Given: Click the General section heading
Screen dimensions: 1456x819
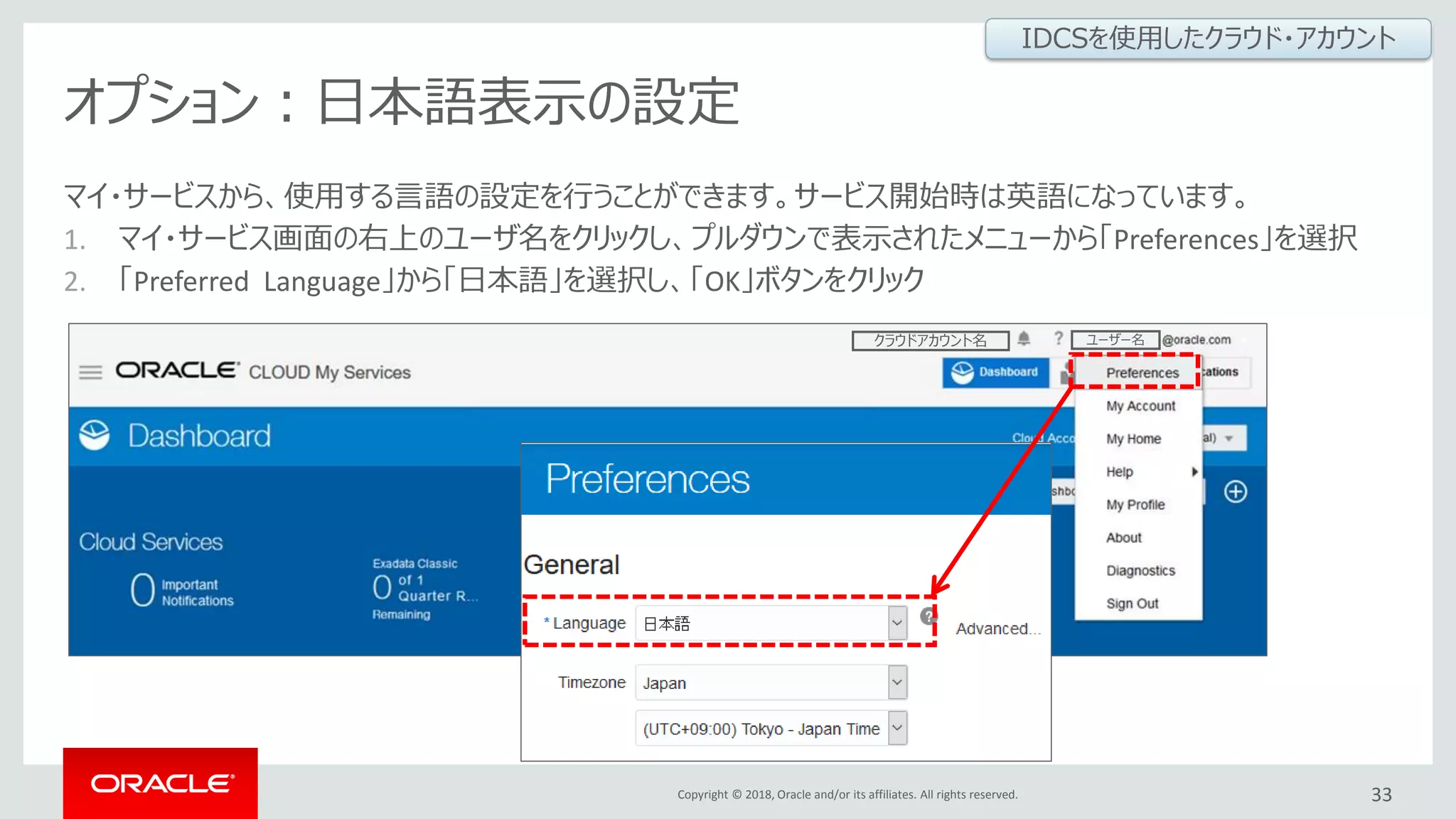Looking at the screenshot, I should point(572,565).
